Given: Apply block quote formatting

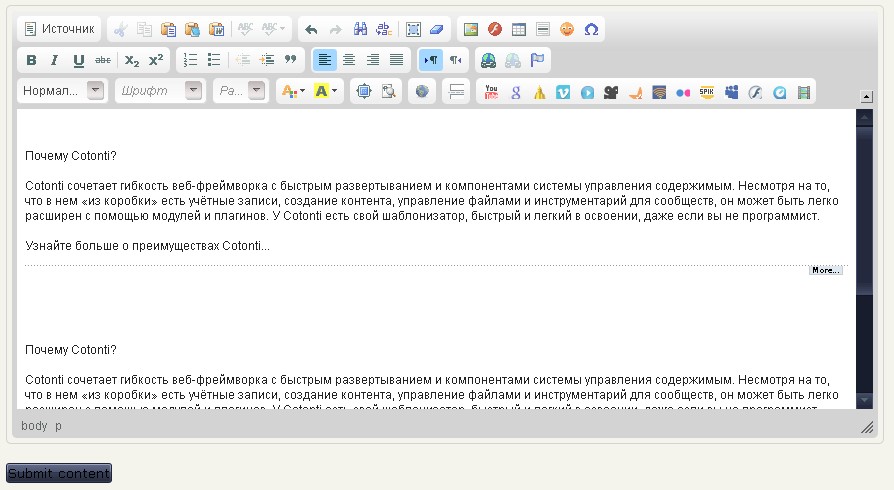Looking at the screenshot, I should [x=290, y=60].
